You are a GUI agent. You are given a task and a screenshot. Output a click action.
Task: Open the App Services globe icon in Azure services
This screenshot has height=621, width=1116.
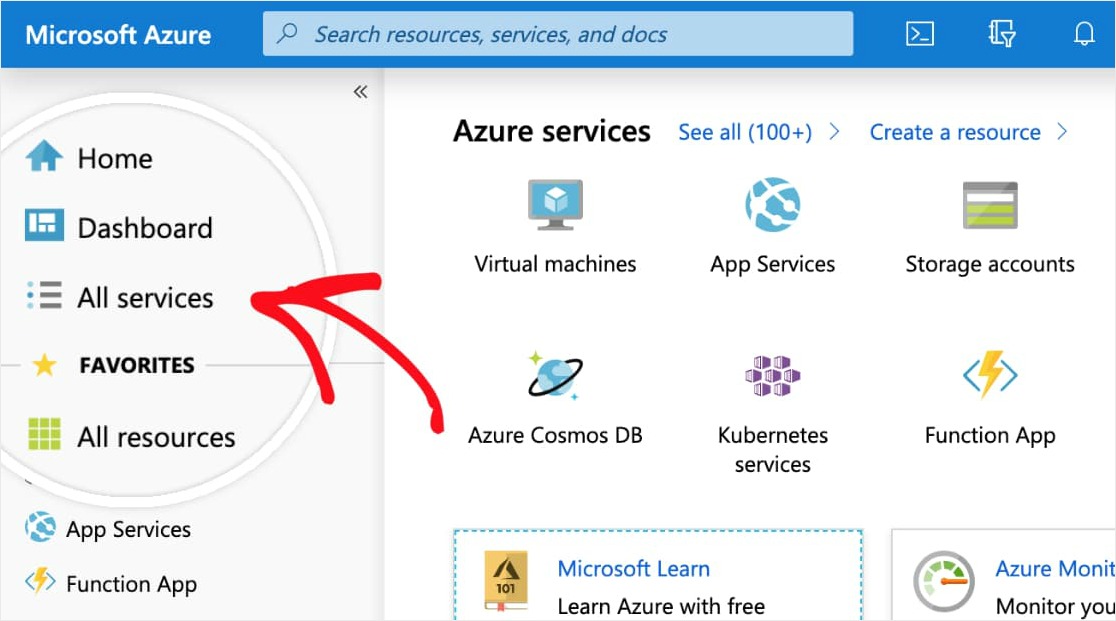(x=772, y=205)
